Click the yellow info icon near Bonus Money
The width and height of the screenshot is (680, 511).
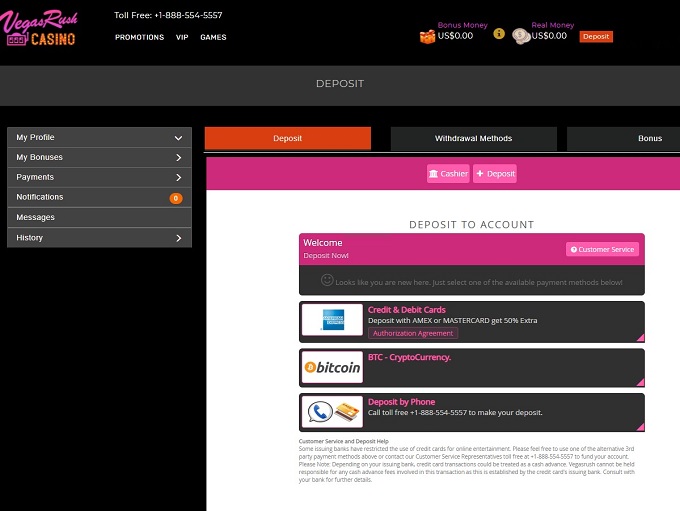point(499,34)
